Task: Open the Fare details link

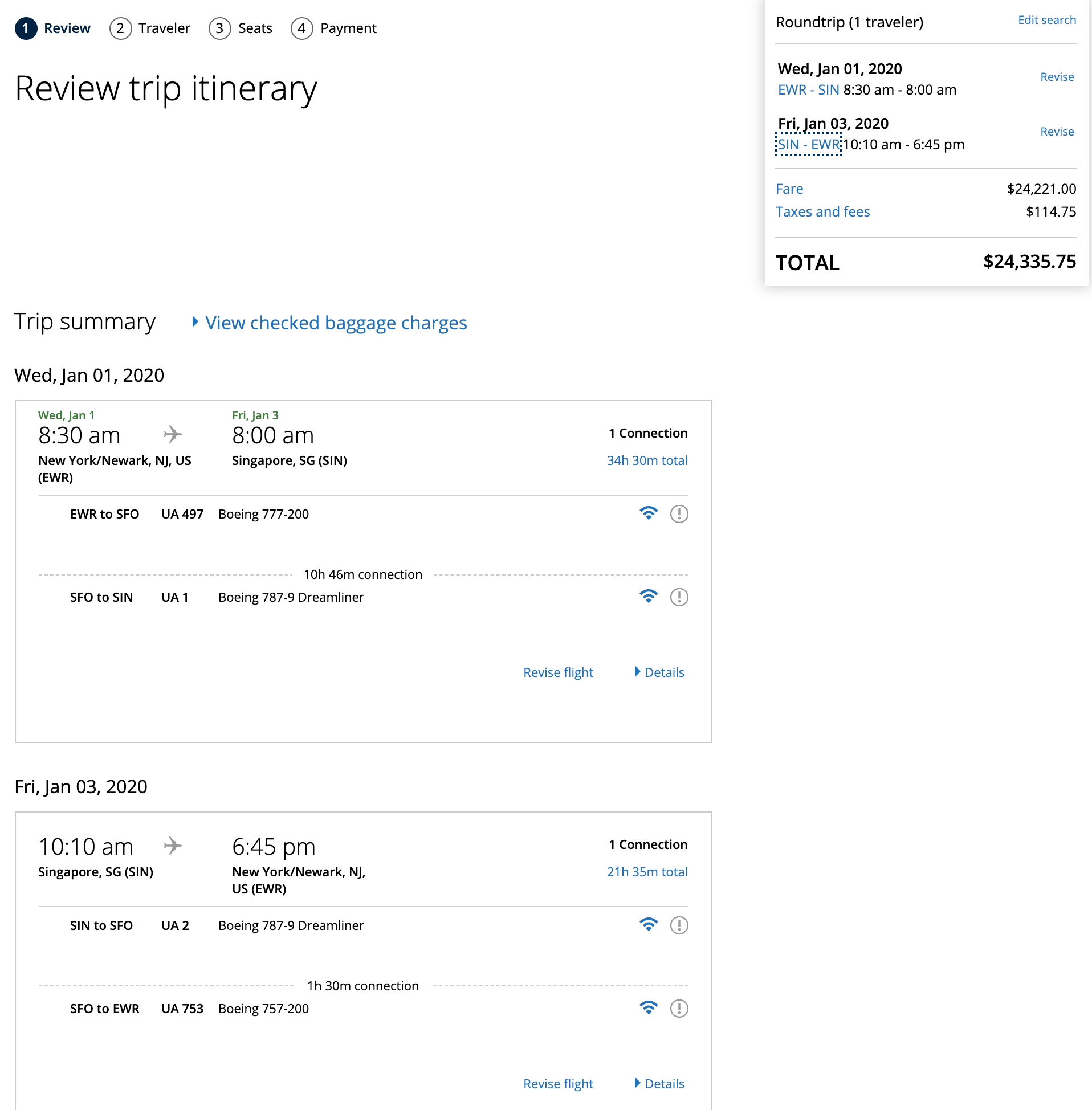Action: [x=789, y=189]
